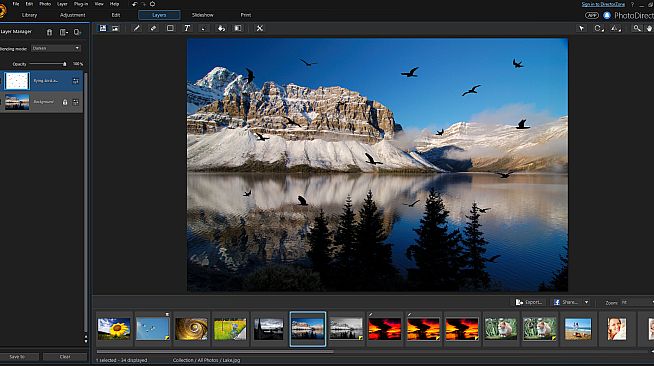The height and width of the screenshot is (366, 654).
Task: Select the blue sky birds thumbnail
Action: pyautogui.click(x=153, y=328)
